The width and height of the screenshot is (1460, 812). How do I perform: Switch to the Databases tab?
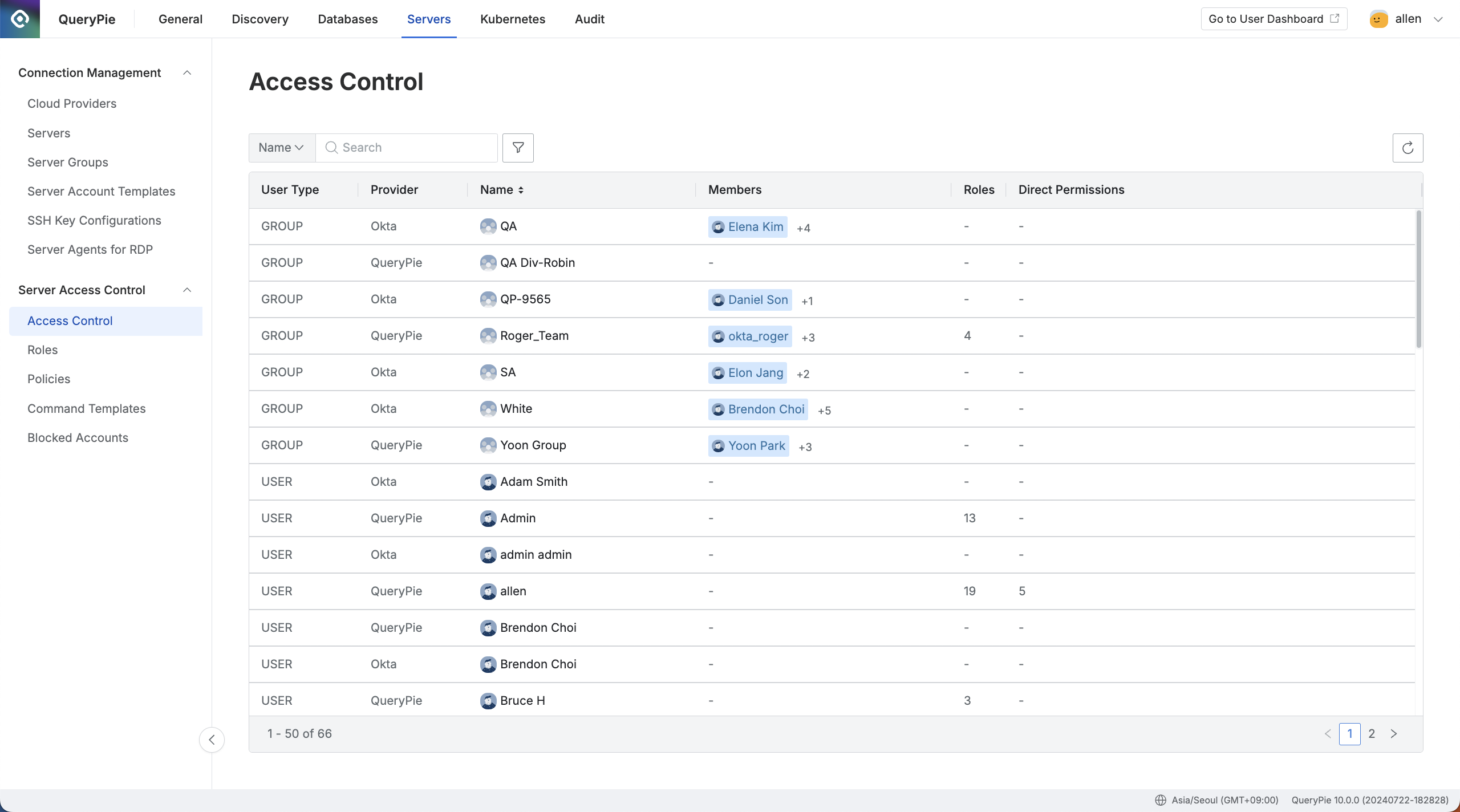pos(348,19)
